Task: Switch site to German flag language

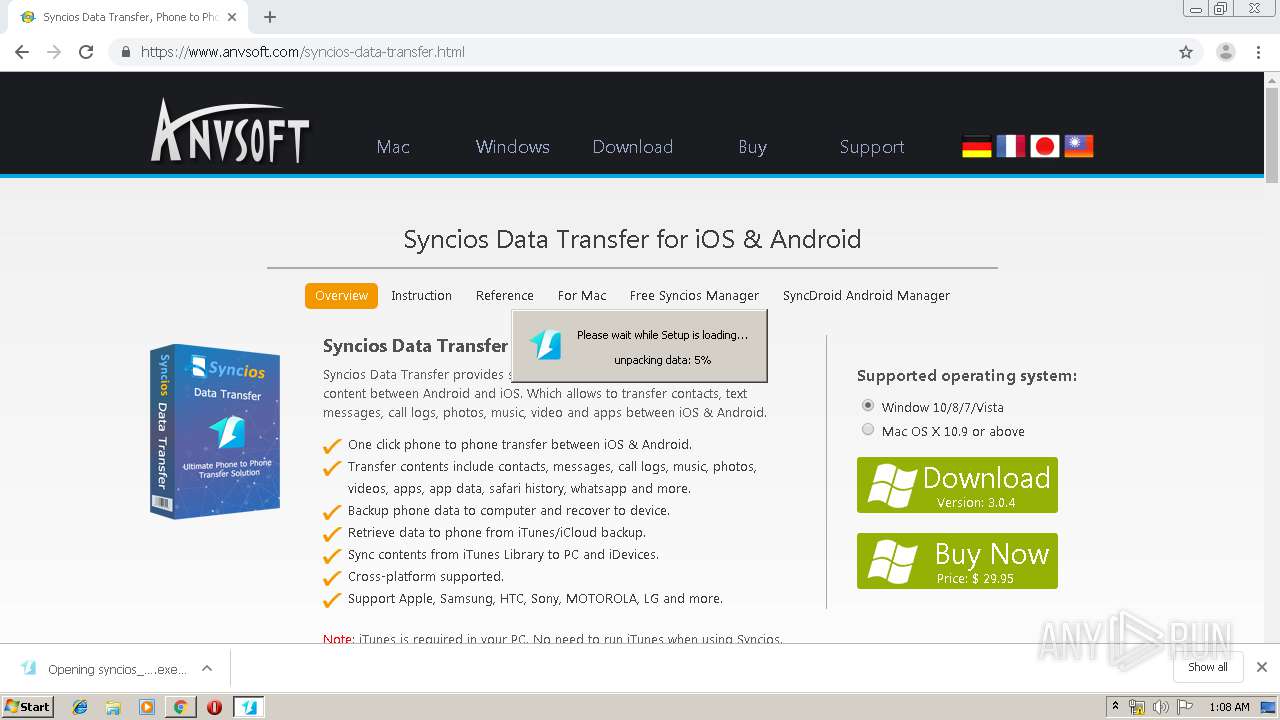Action: point(976,147)
